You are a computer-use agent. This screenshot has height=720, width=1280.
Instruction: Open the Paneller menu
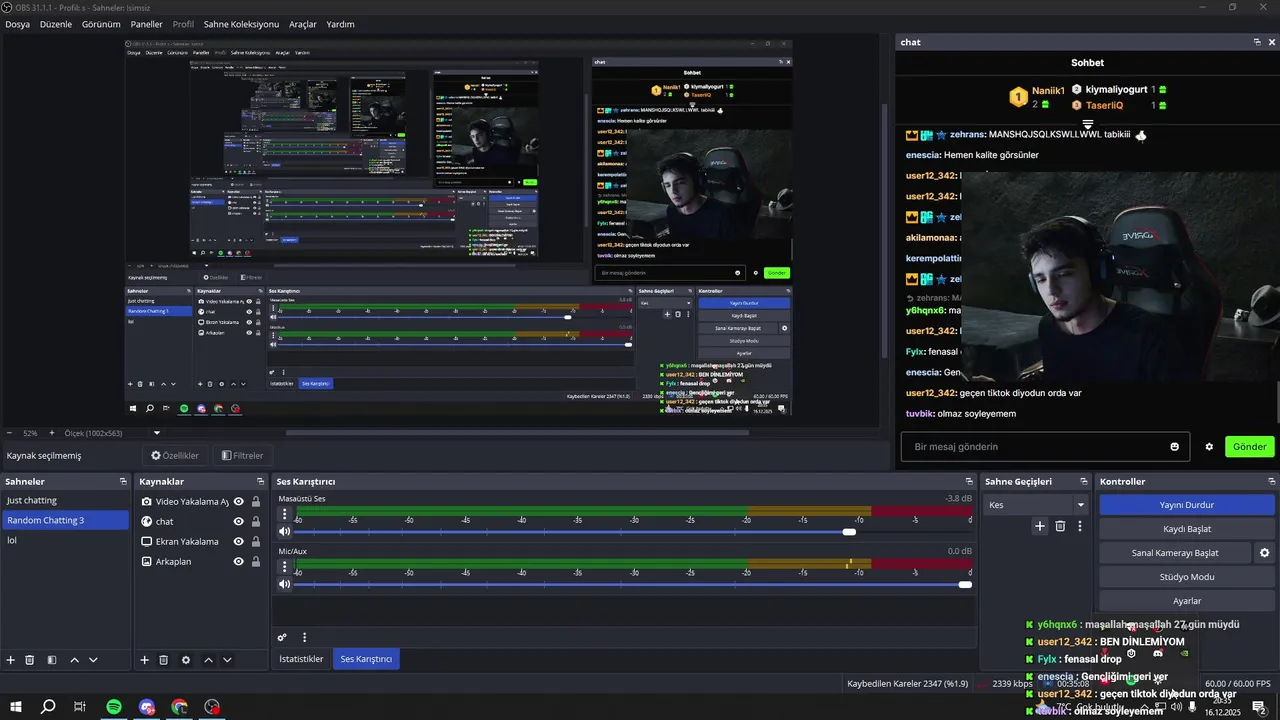(x=147, y=24)
